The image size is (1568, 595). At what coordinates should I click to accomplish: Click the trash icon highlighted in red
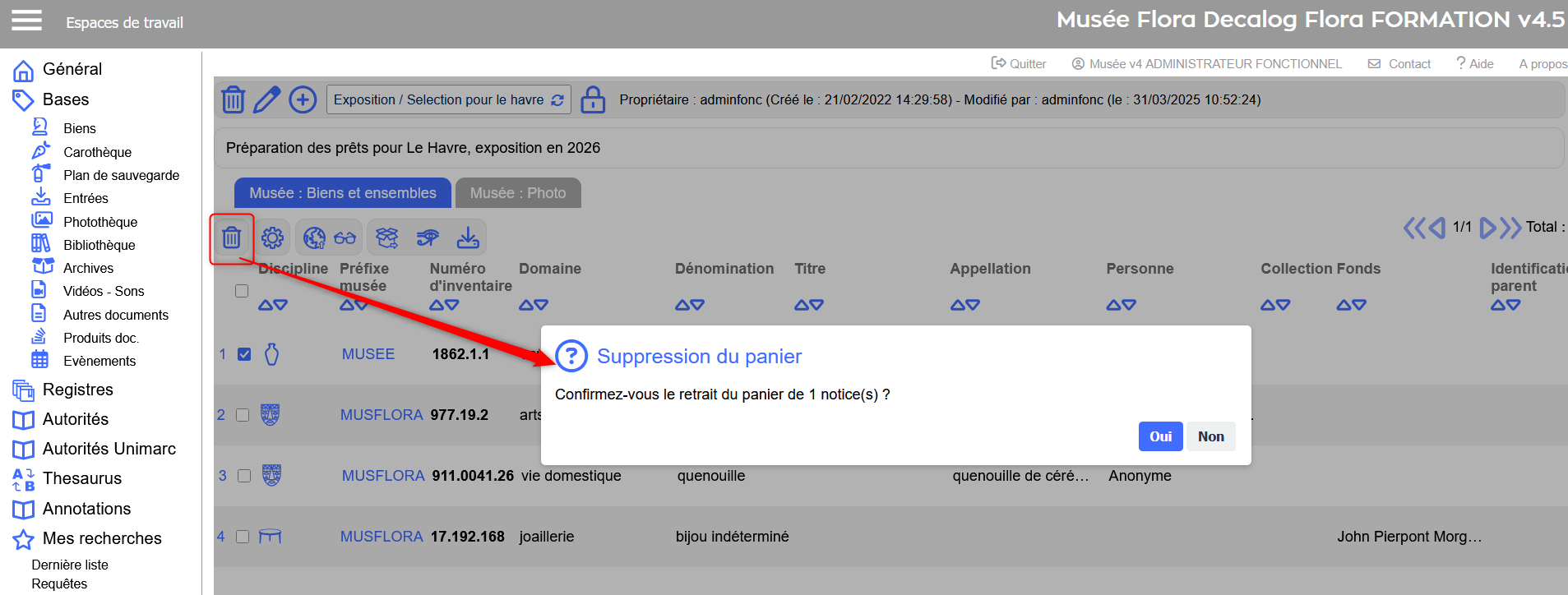[x=232, y=238]
